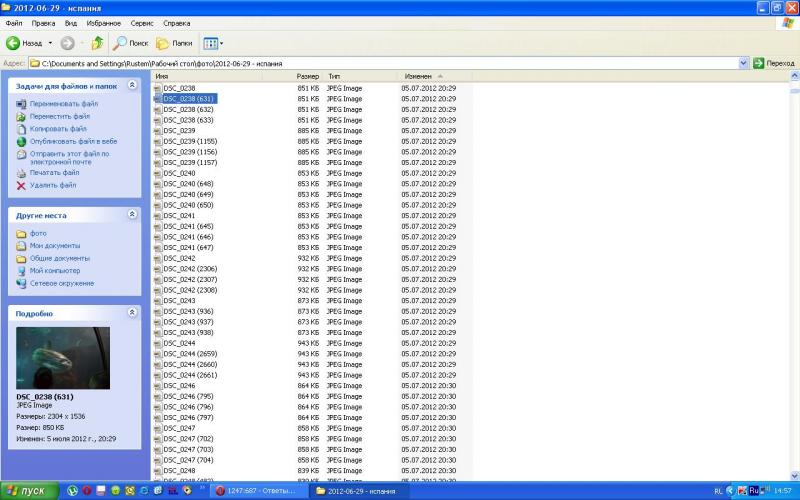Show hidden tray icons arrow
This screenshot has height=500, width=800.
pyautogui.click(x=730, y=491)
